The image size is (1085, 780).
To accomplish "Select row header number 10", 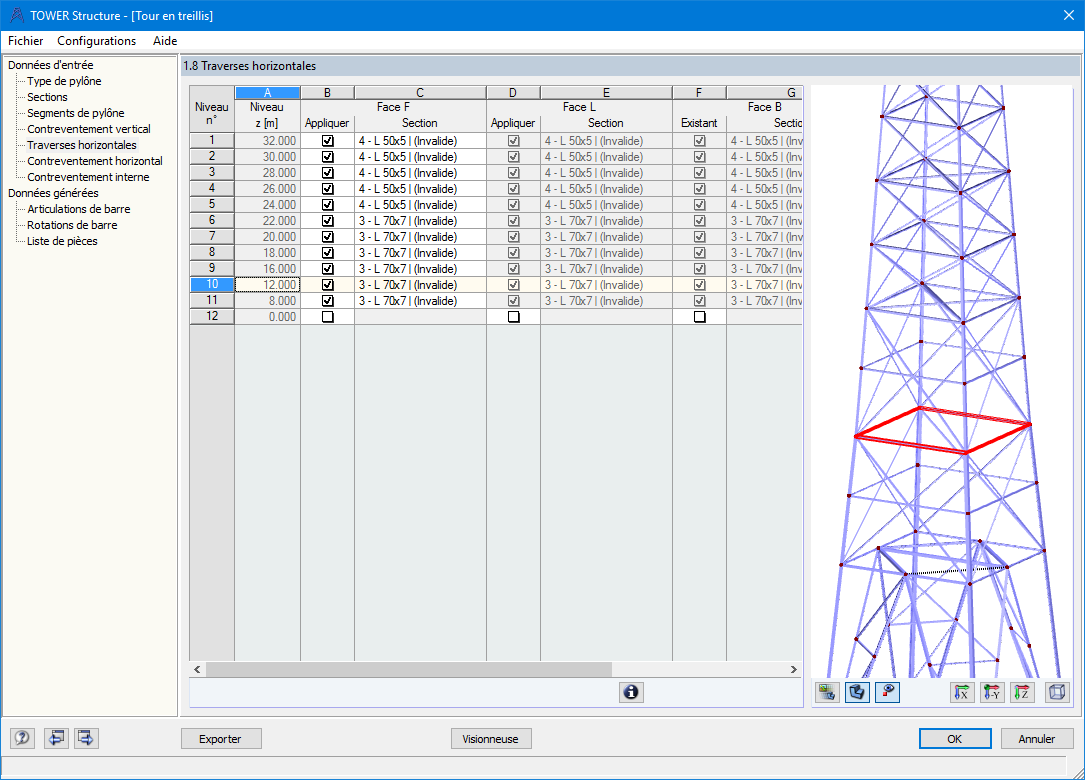I will pyautogui.click(x=212, y=284).
